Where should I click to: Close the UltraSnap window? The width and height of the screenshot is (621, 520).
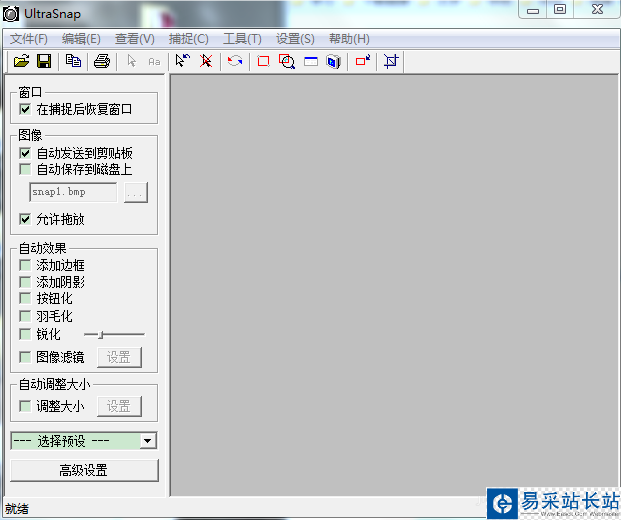pos(597,10)
